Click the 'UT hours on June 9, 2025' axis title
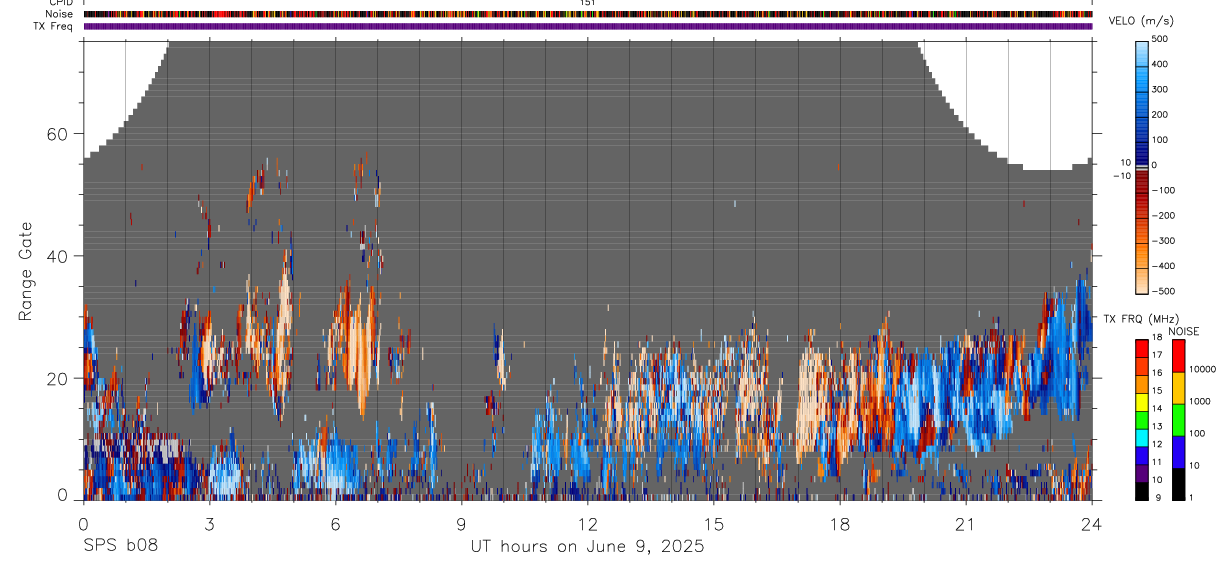Screen dimensions: 1228x567 click(588, 547)
